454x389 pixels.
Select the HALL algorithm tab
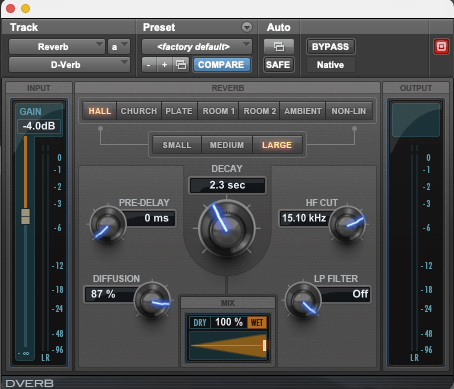pyautogui.click(x=100, y=111)
